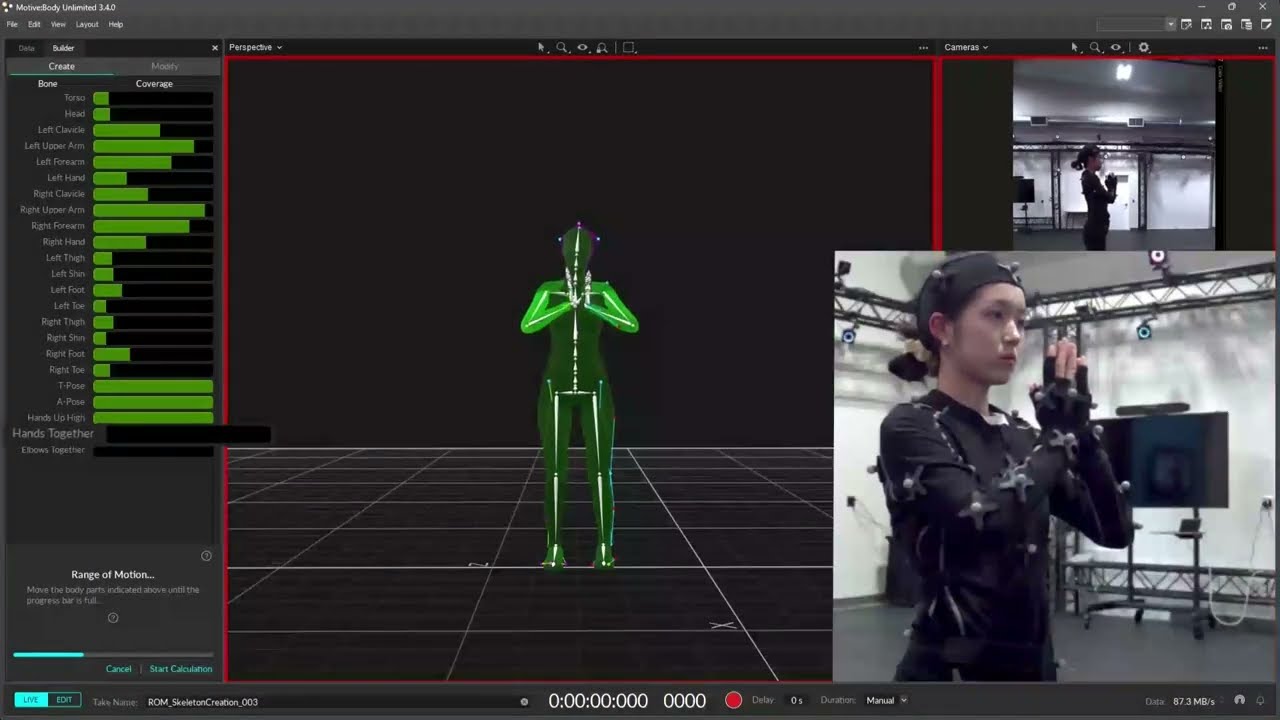Screen dimensions: 1280x720
Task: Open the Perspective view dropdown
Action: tap(255, 47)
